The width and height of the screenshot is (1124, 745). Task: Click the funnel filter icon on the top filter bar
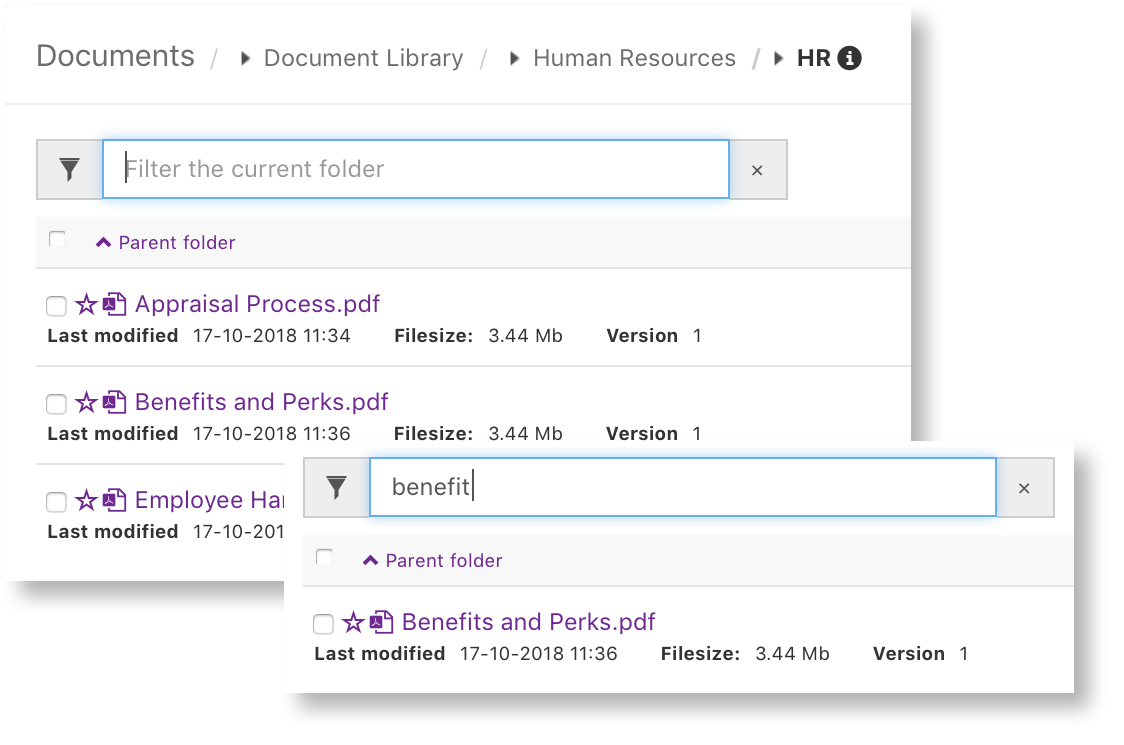tap(69, 169)
